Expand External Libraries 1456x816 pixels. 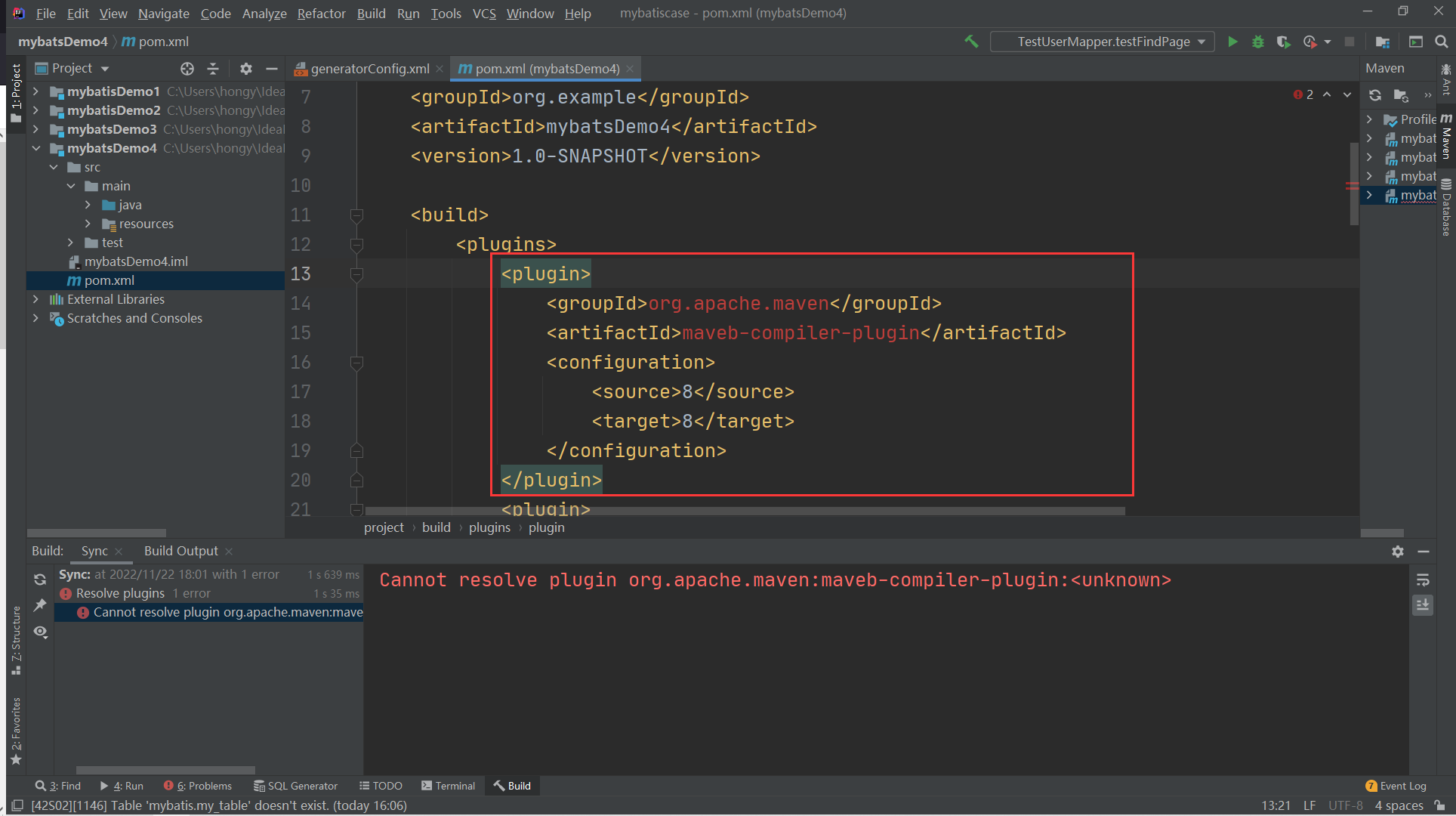35,299
